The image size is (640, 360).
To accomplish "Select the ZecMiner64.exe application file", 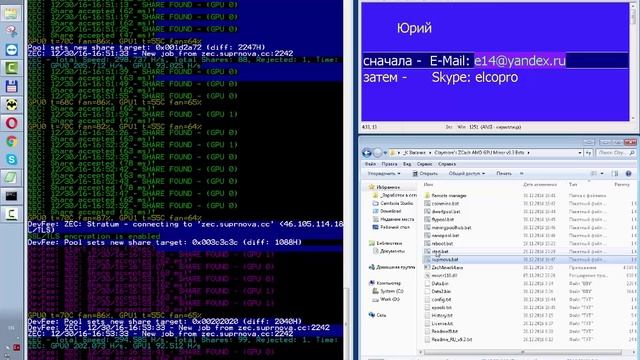I will tap(447, 267).
